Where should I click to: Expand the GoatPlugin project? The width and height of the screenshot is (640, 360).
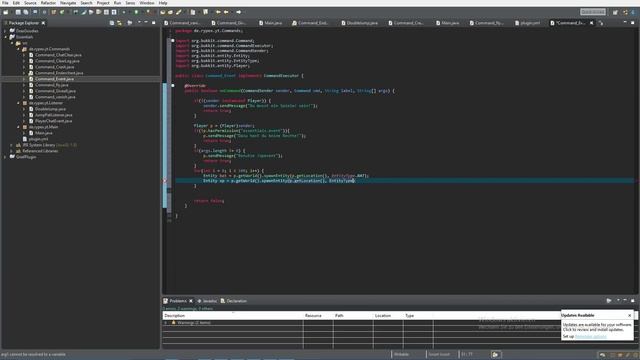(5, 157)
